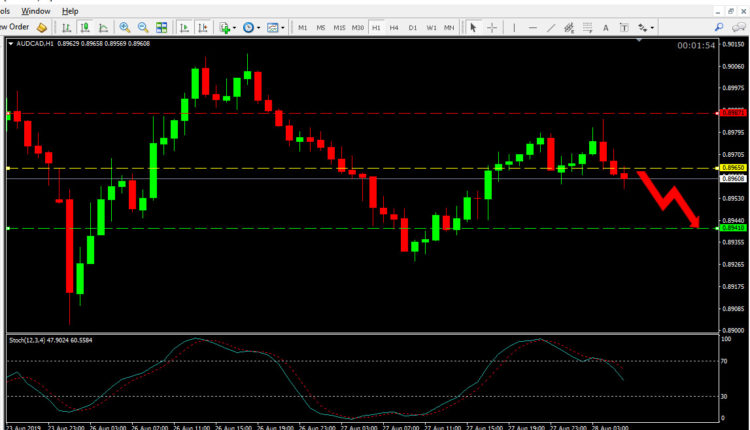Click the stochastic level 30 label
Image resolution: width=750 pixels, height=430 pixels.
pyautogui.click(x=724, y=397)
